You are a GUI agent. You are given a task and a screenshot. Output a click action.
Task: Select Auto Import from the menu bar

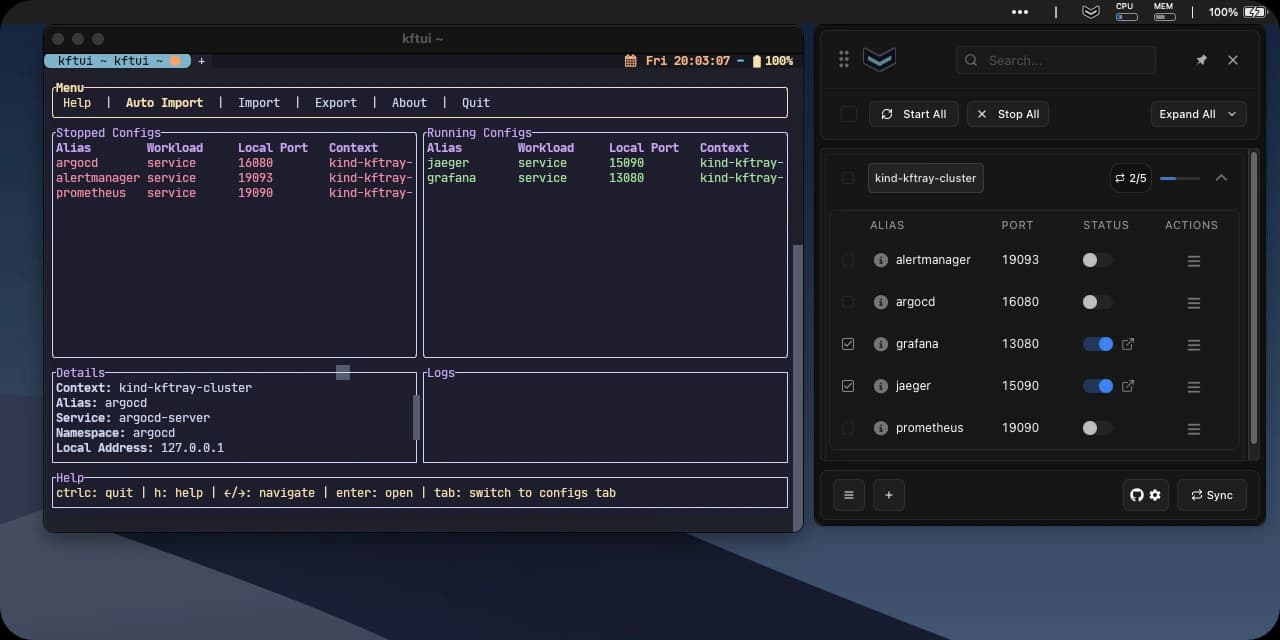pyautogui.click(x=163, y=102)
